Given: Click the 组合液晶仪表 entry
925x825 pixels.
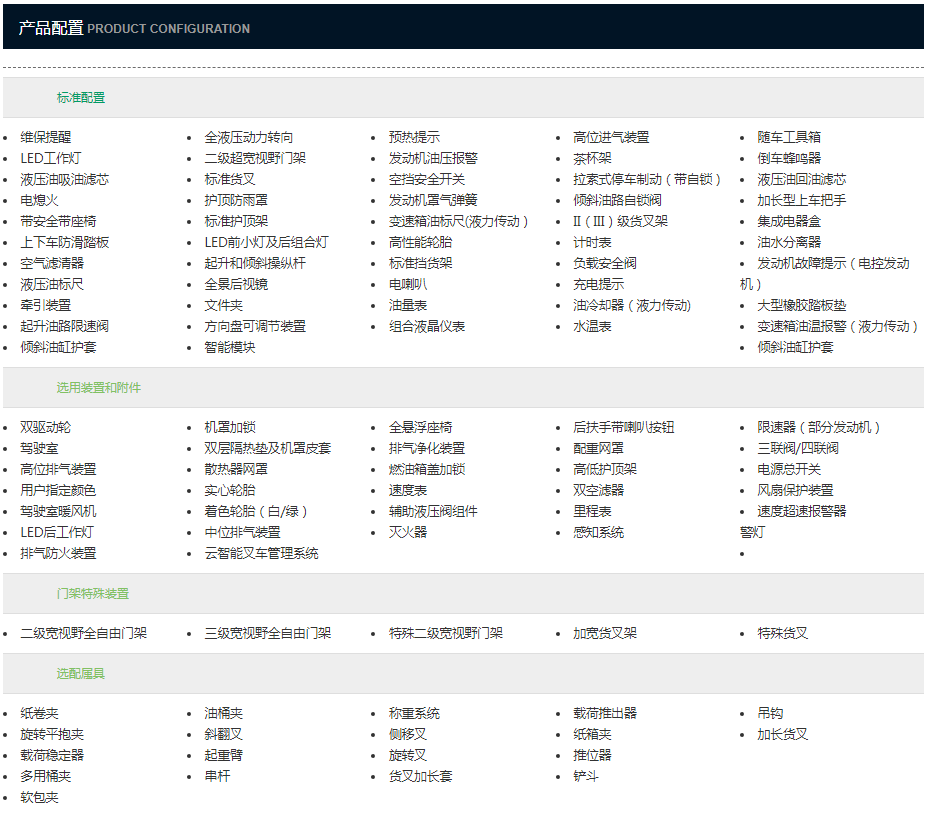Looking at the screenshot, I should pos(427,326).
